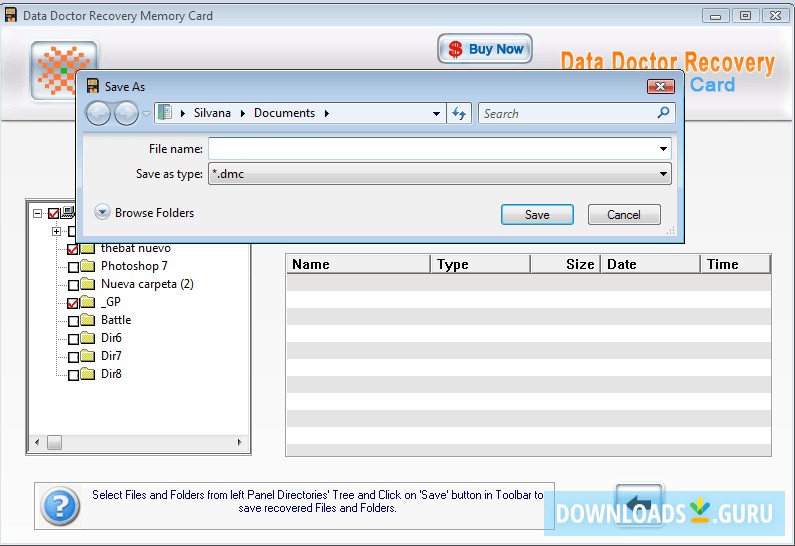Click the Search box in Save As
Screen dimensions: 795x546
[x=576, y=113]
